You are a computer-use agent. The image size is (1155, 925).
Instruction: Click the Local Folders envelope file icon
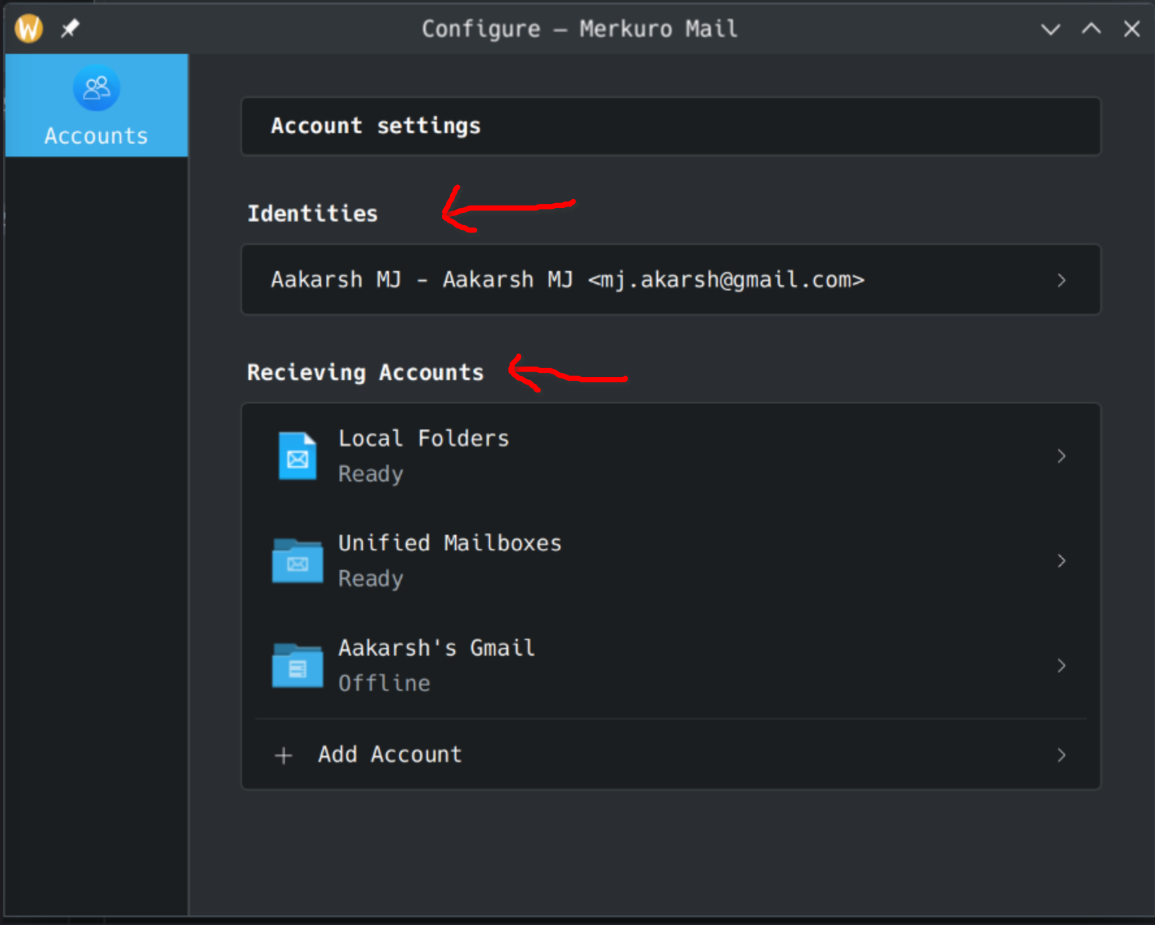[297, 456]
